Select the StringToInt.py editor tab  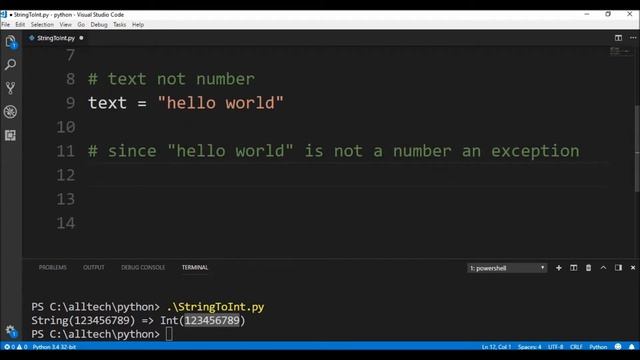pyautogui.click(x=56, y=38)
